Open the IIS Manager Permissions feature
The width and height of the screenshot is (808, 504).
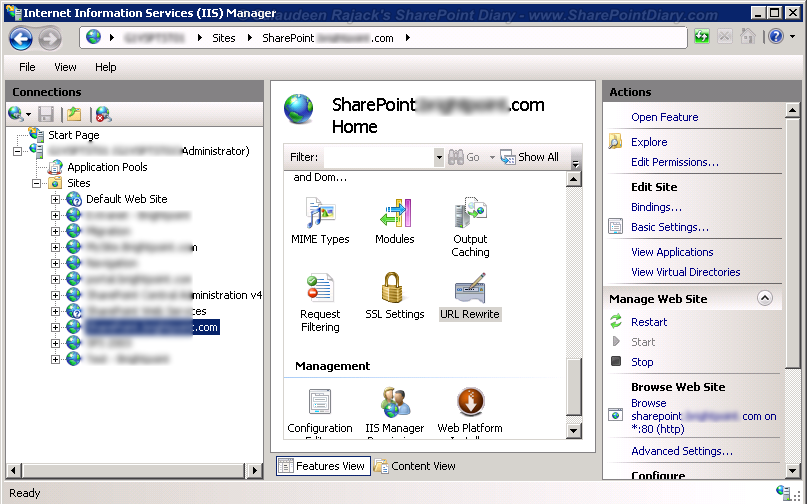395,413
